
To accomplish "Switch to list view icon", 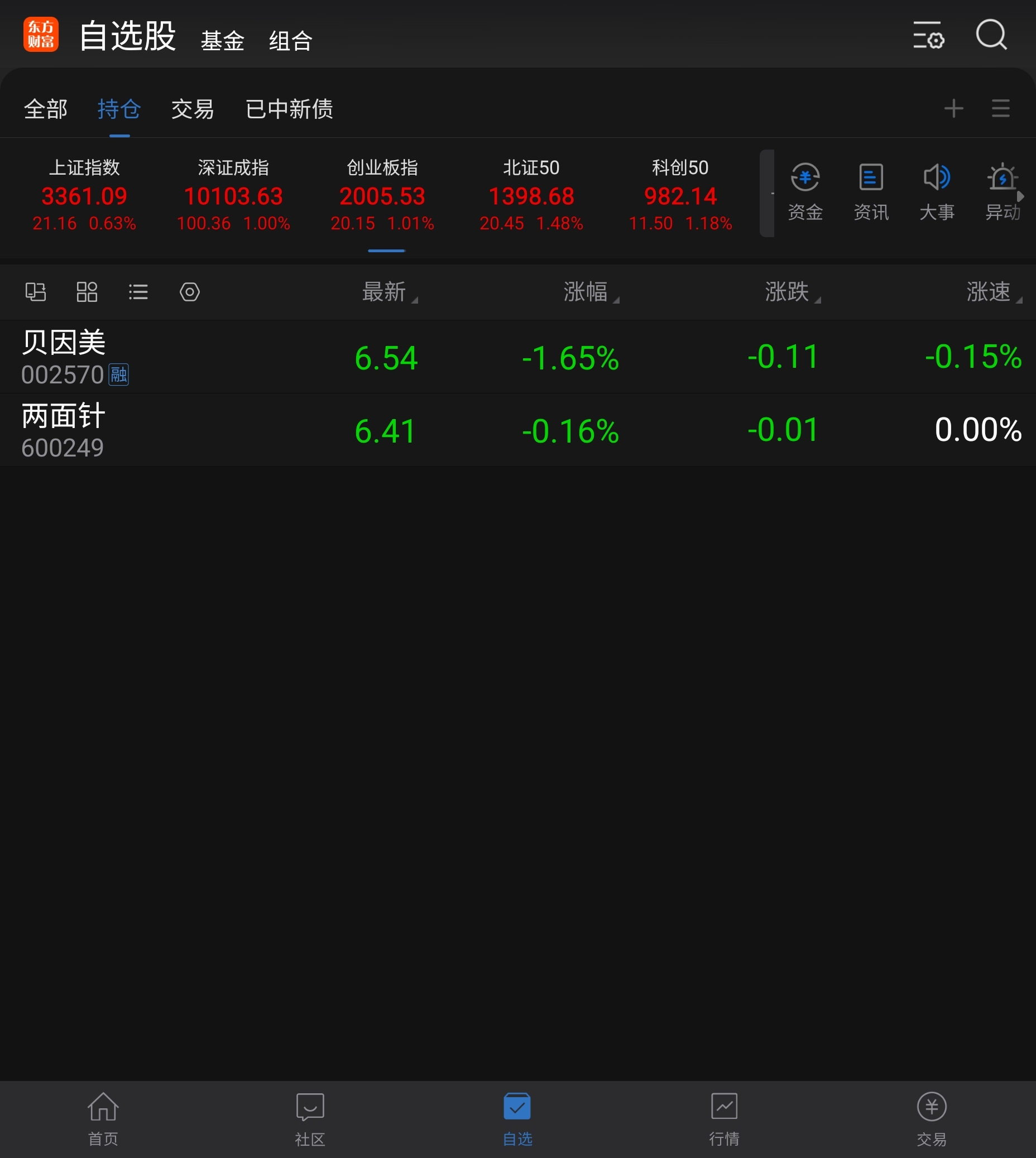I will pos(138,292).
